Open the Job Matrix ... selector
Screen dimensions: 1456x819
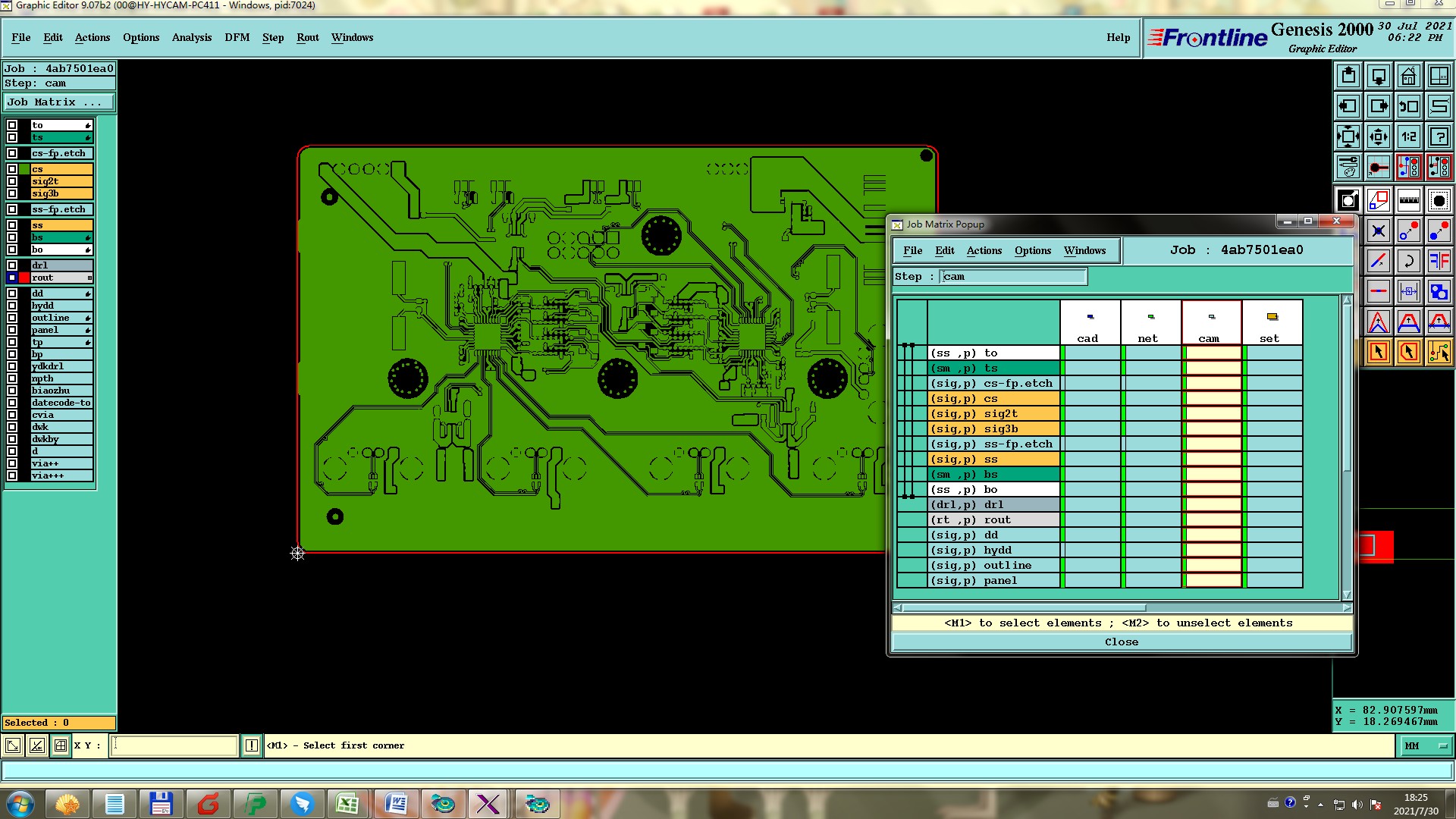59,102
